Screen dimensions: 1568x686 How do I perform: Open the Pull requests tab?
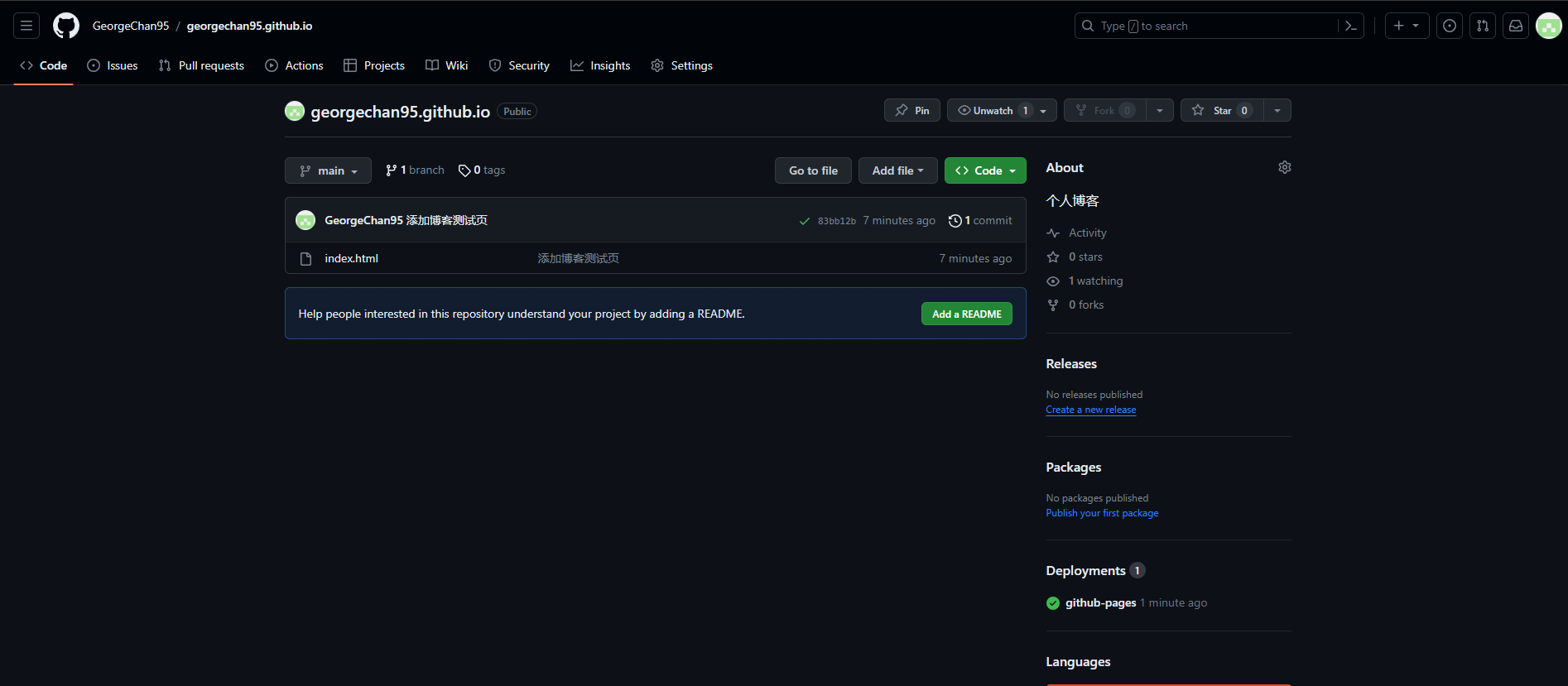pyautogui.click(x=201, y=65)
